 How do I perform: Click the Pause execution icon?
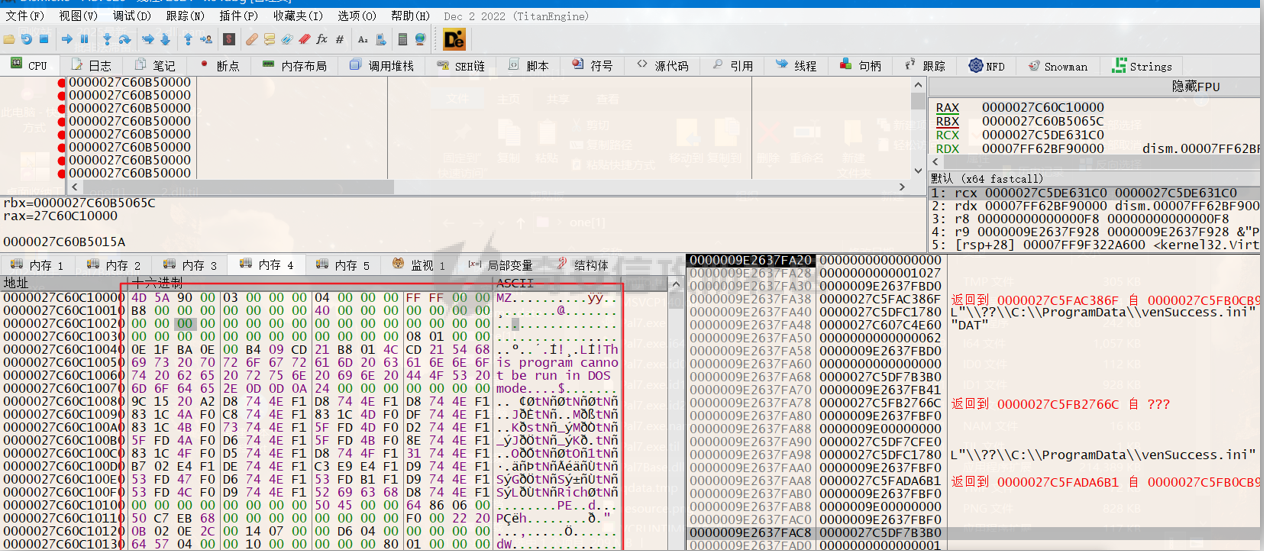pyautogui.click(x=84, y=39)
